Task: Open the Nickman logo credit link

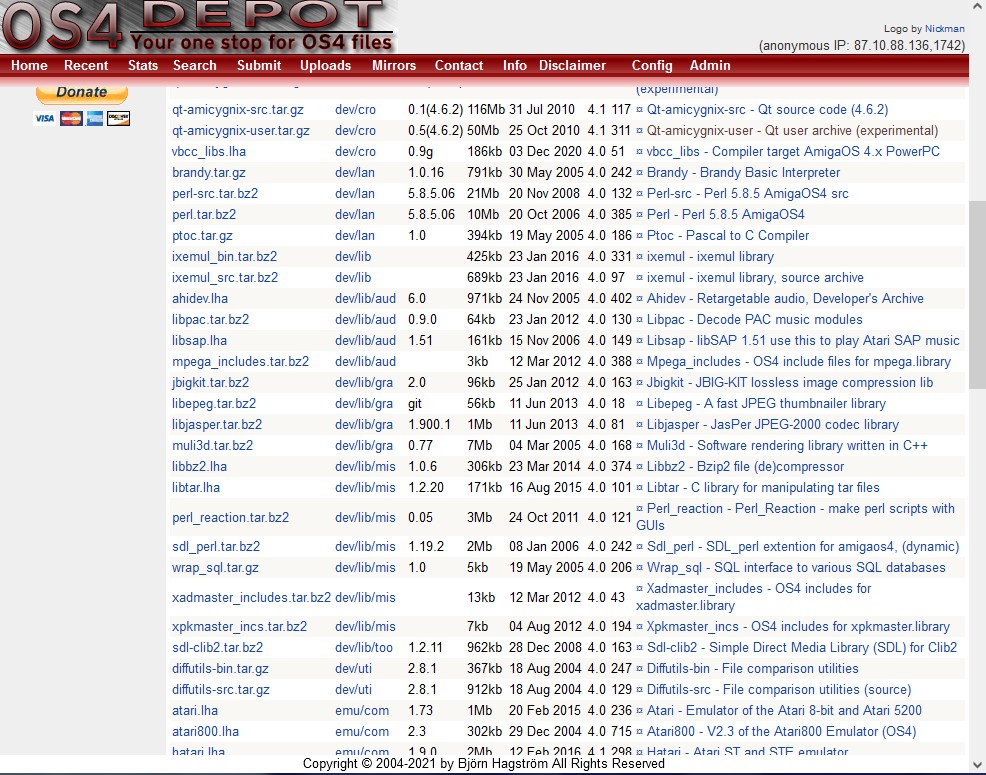Action: pos(944,30)
